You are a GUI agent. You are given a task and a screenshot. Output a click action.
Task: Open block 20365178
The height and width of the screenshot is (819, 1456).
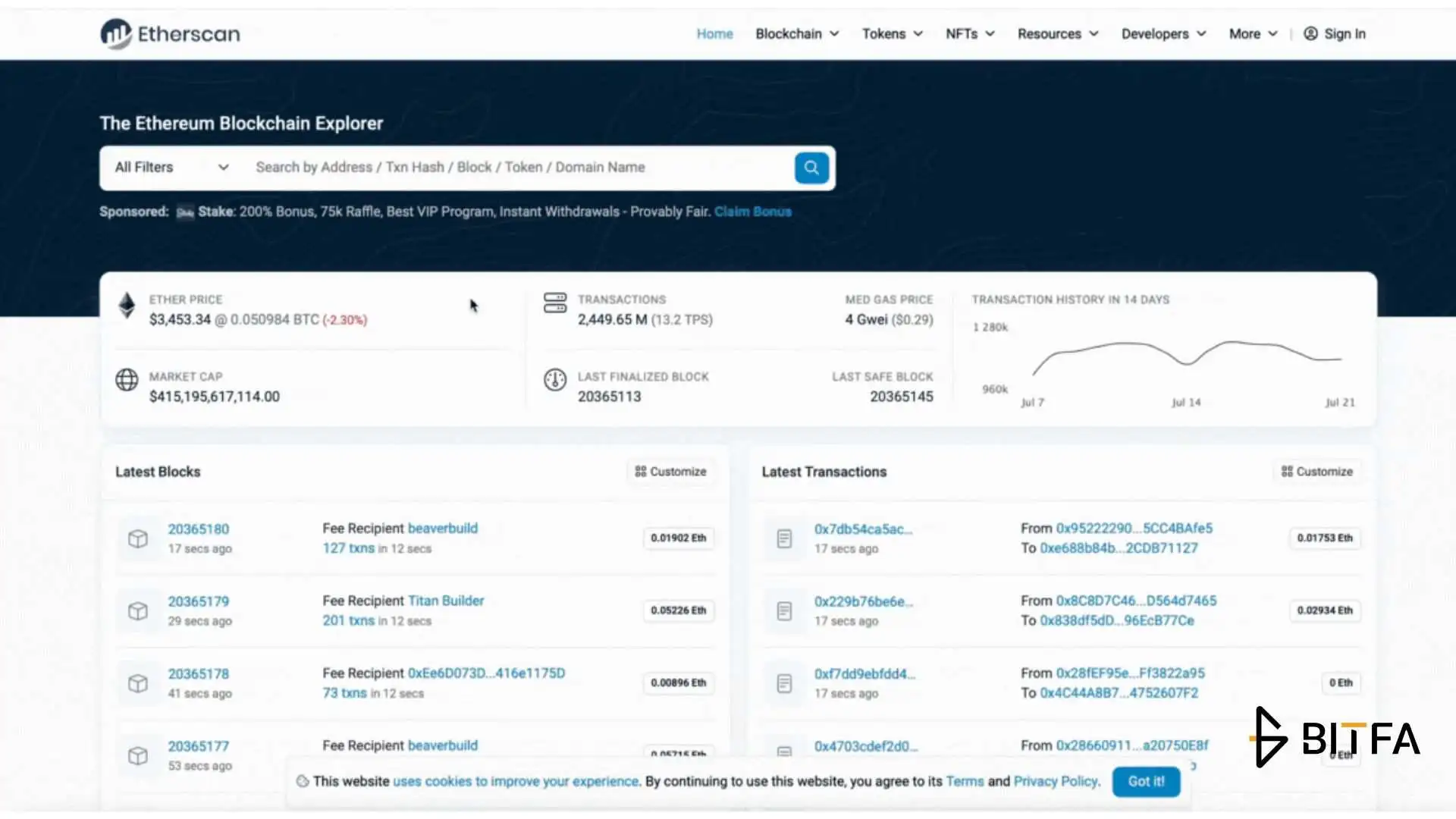198,674
